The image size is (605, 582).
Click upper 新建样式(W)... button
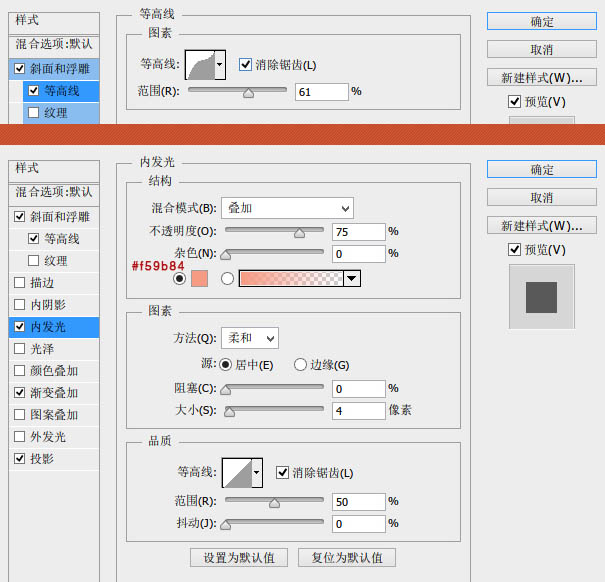542,78
